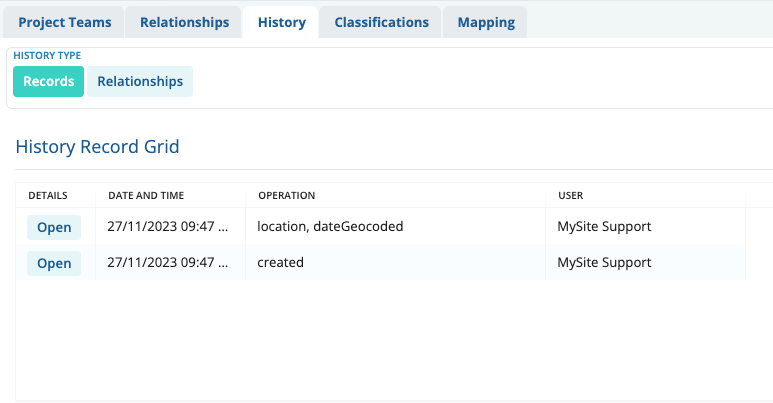Open details for location, dateGeocoded row

[x=54, y=227]
